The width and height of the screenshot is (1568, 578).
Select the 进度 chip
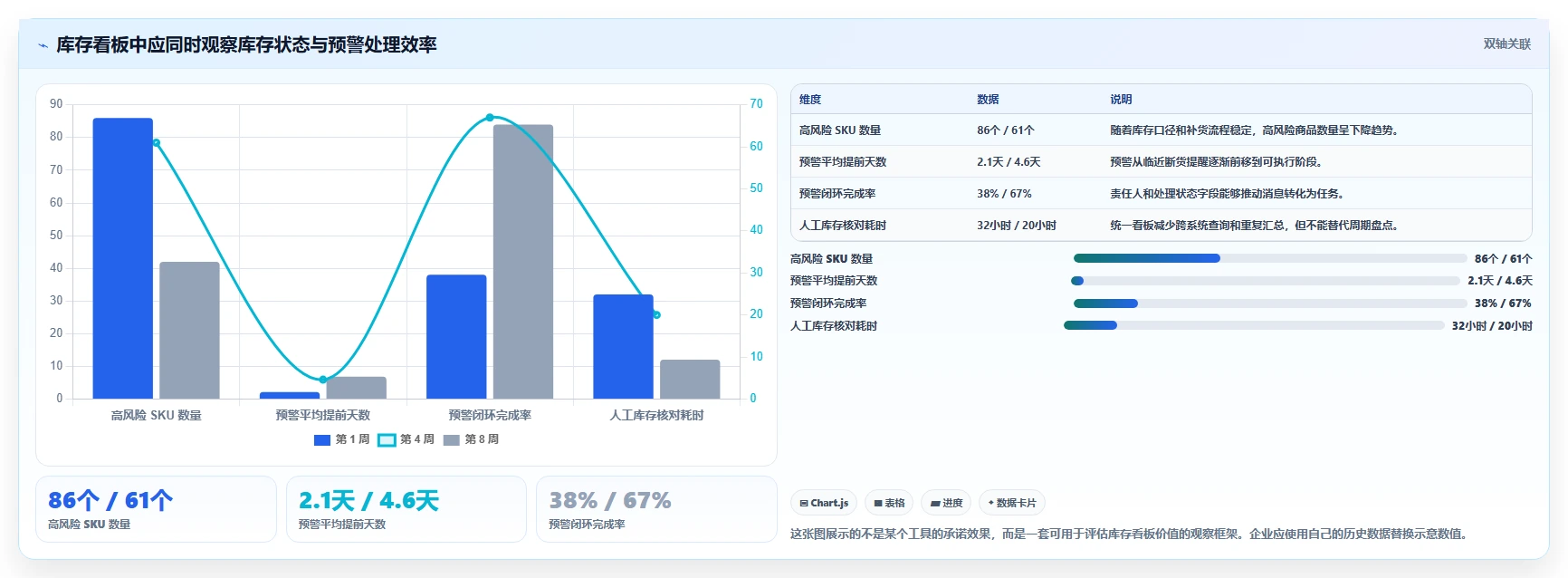(x=946, y=503)
